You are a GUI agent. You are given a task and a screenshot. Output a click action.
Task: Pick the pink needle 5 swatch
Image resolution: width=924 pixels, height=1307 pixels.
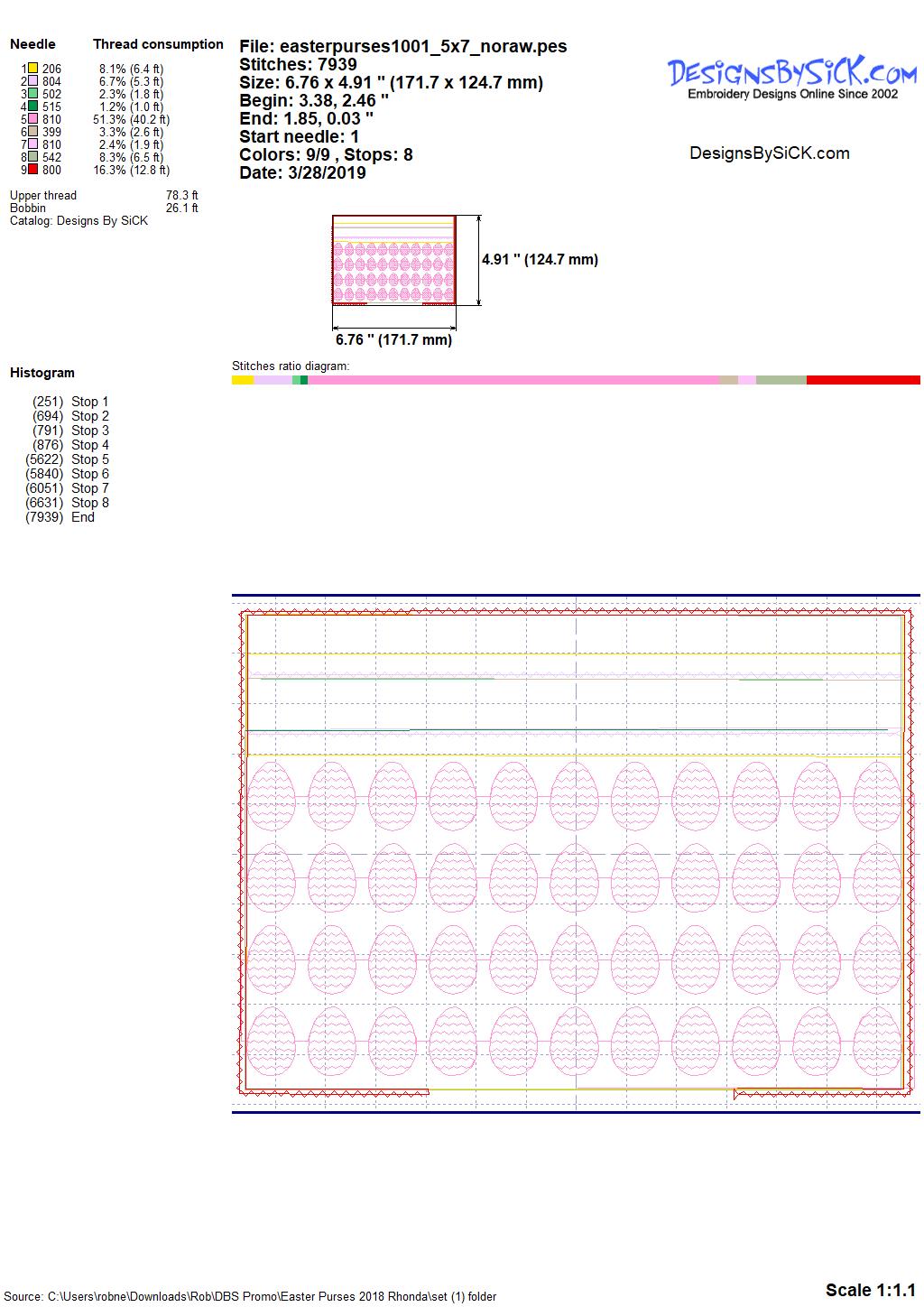pyautogui.click(x=32, y=119)
